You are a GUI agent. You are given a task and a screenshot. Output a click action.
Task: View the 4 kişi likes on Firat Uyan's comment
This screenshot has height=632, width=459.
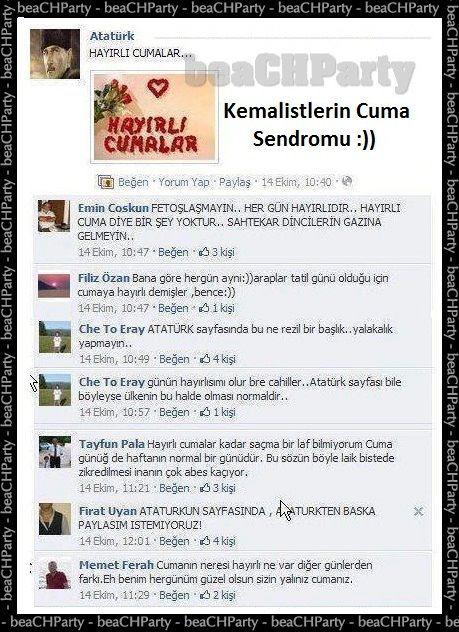tap(224, 541)
